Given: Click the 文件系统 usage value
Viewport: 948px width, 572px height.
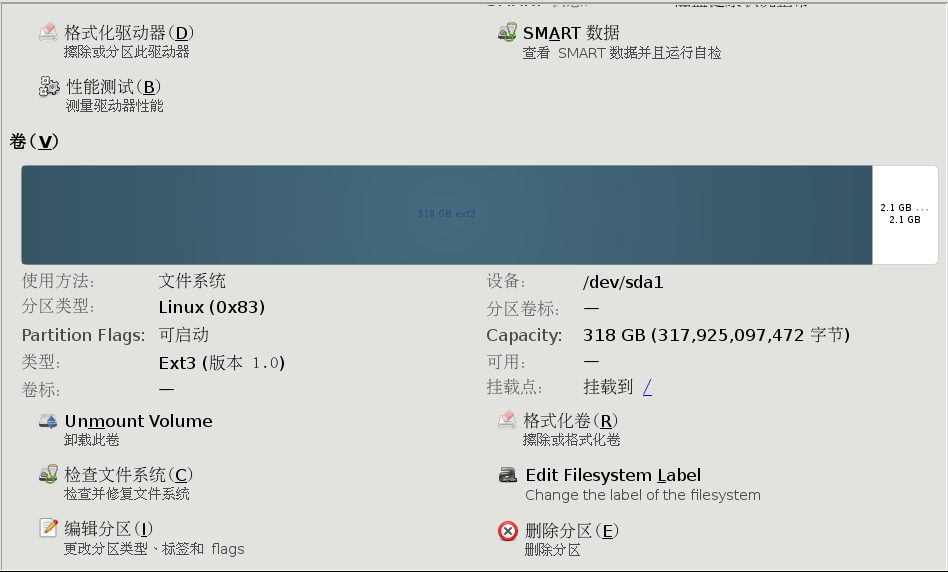Looking at the screenshot, I should (x=192, y=281).
